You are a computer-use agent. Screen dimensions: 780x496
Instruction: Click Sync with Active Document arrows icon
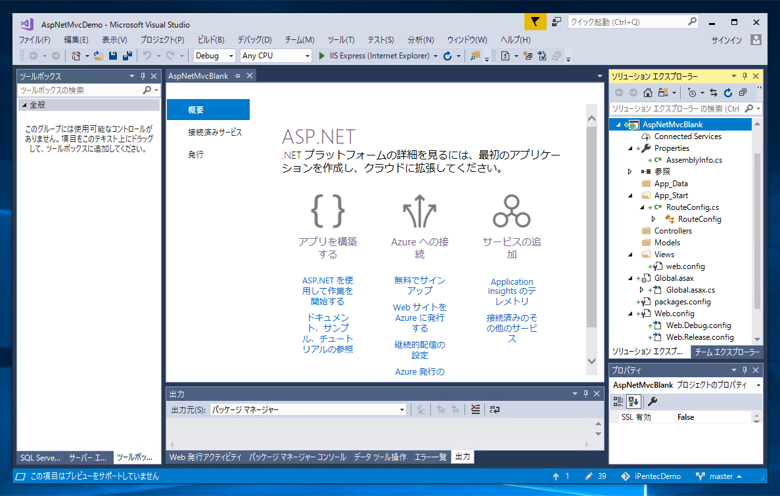pyautogui.click(x=713, y=93)
